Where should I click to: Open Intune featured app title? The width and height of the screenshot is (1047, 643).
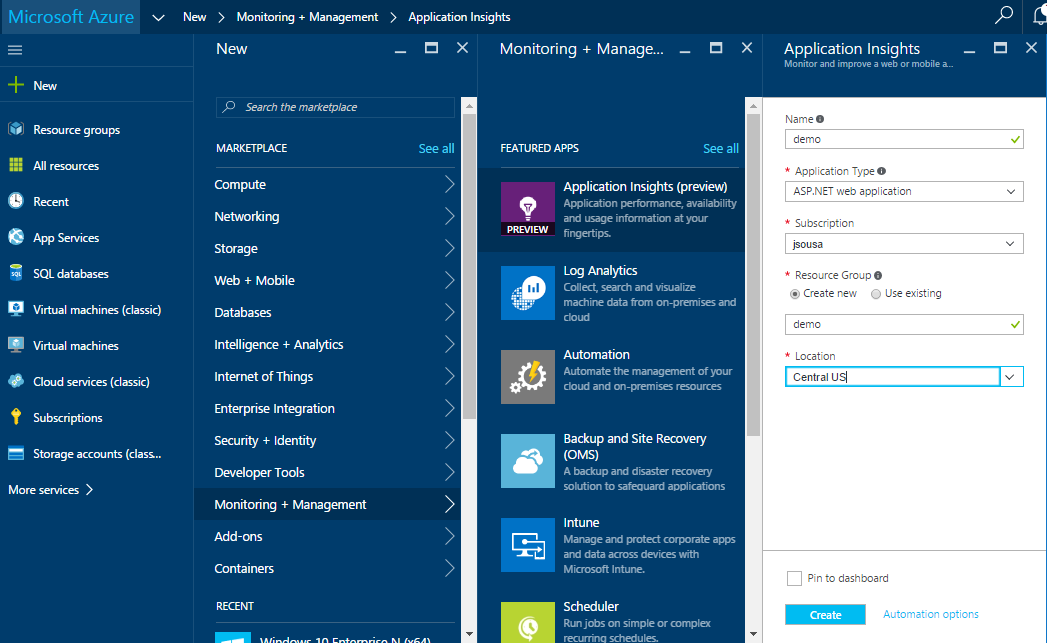click(x=581, y=523)
